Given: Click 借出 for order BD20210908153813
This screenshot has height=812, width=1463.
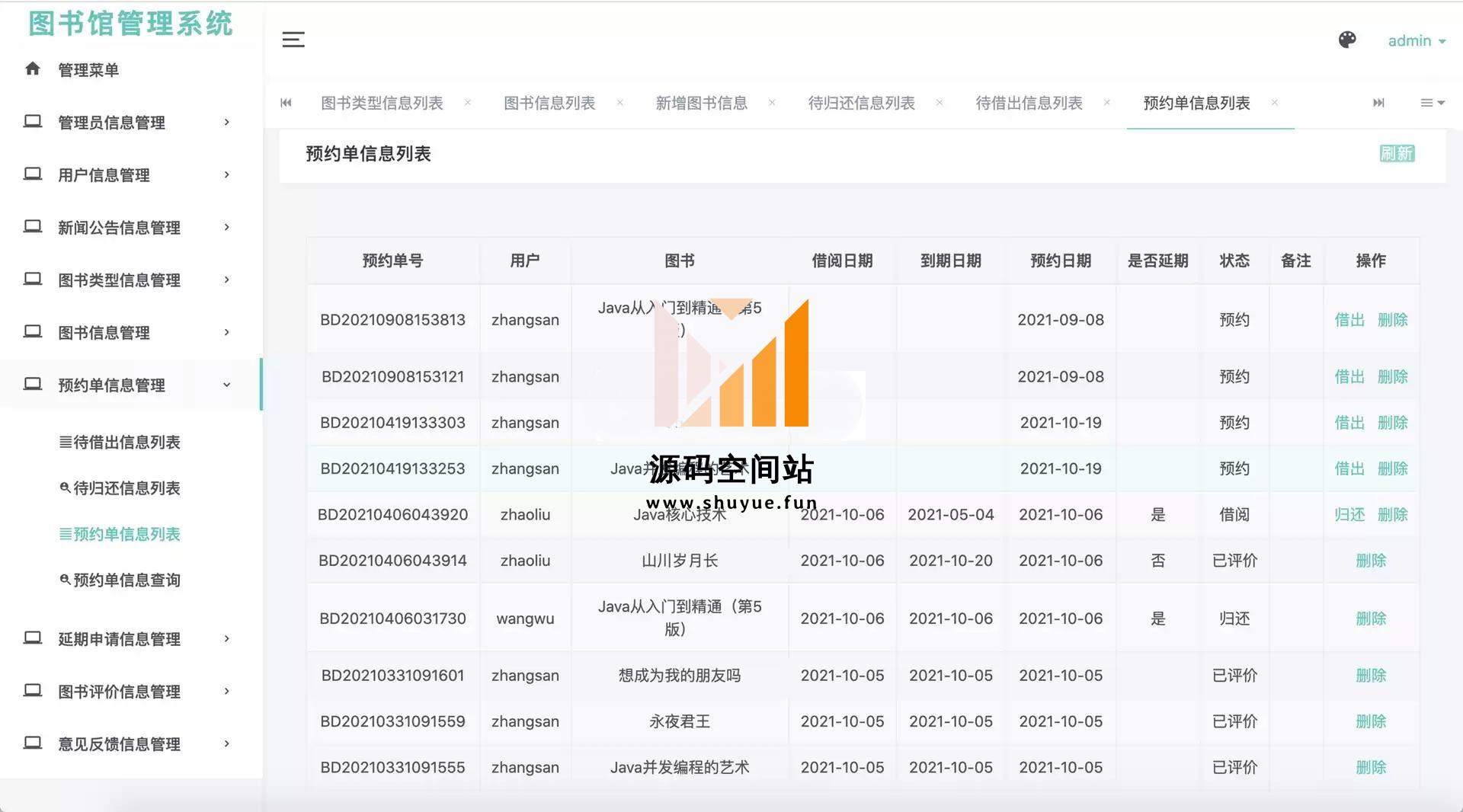Looking at the screenshot, I should [1349, 320].
